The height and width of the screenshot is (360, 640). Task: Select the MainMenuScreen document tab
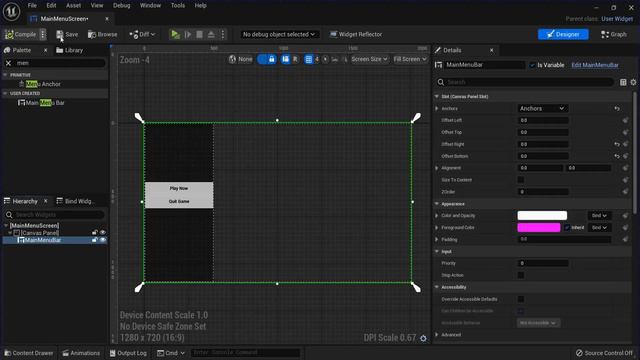[x=64, y=19]
